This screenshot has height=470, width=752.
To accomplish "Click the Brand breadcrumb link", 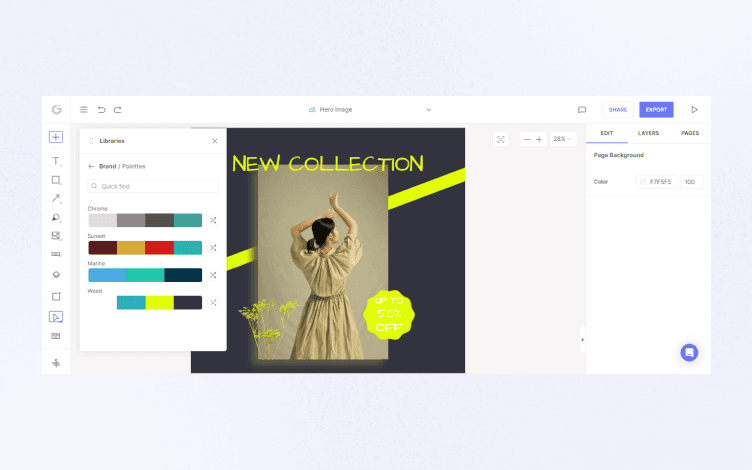I will (x=107, y=166).
